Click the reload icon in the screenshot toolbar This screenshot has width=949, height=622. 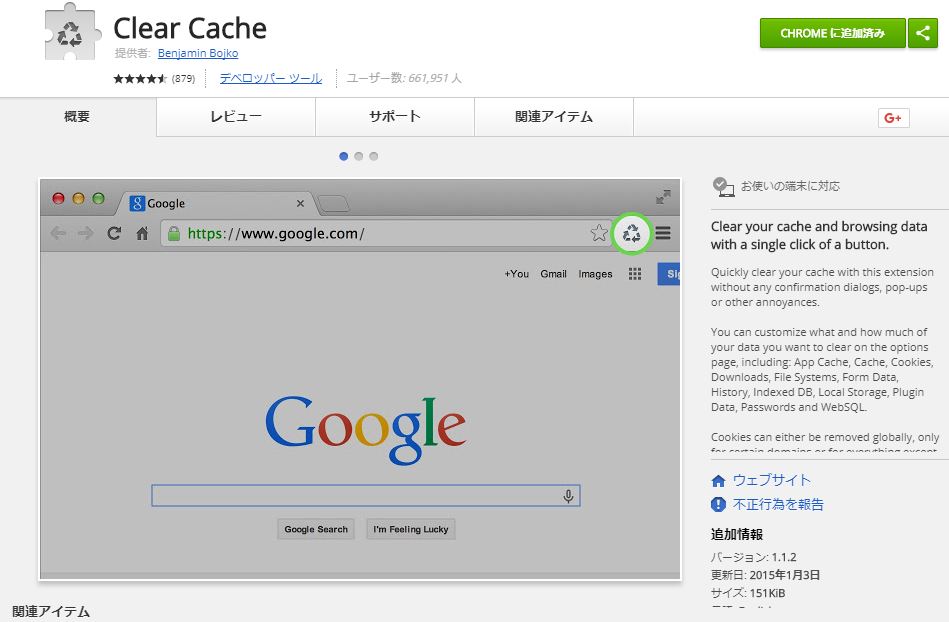(114, 233)
